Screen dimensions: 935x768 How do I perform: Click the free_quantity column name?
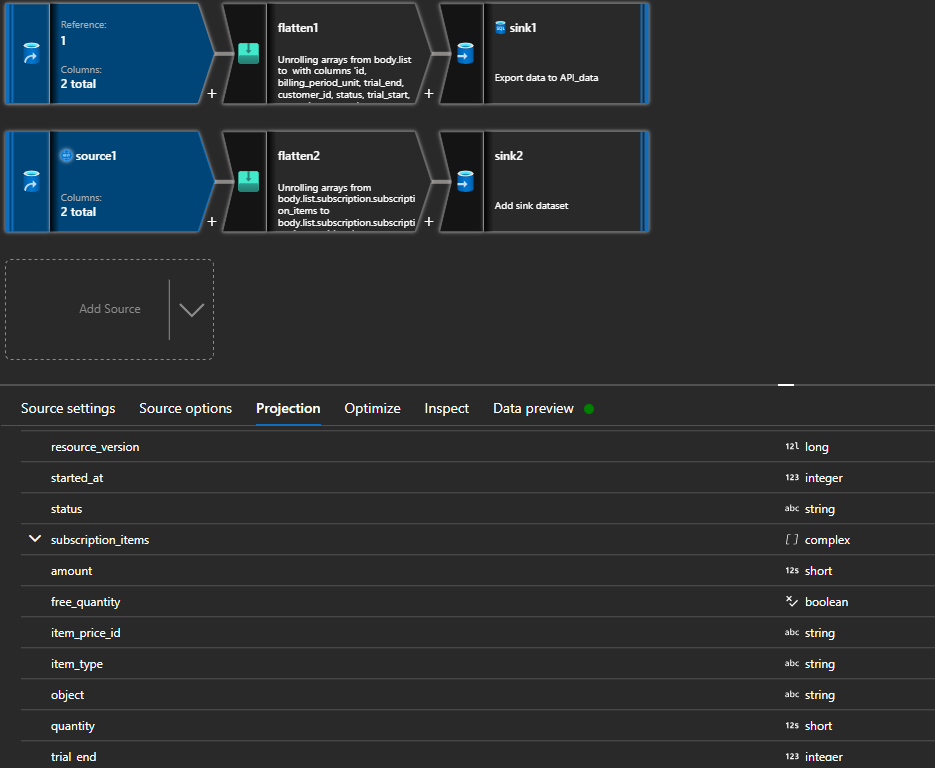click(x=85, y=602)
